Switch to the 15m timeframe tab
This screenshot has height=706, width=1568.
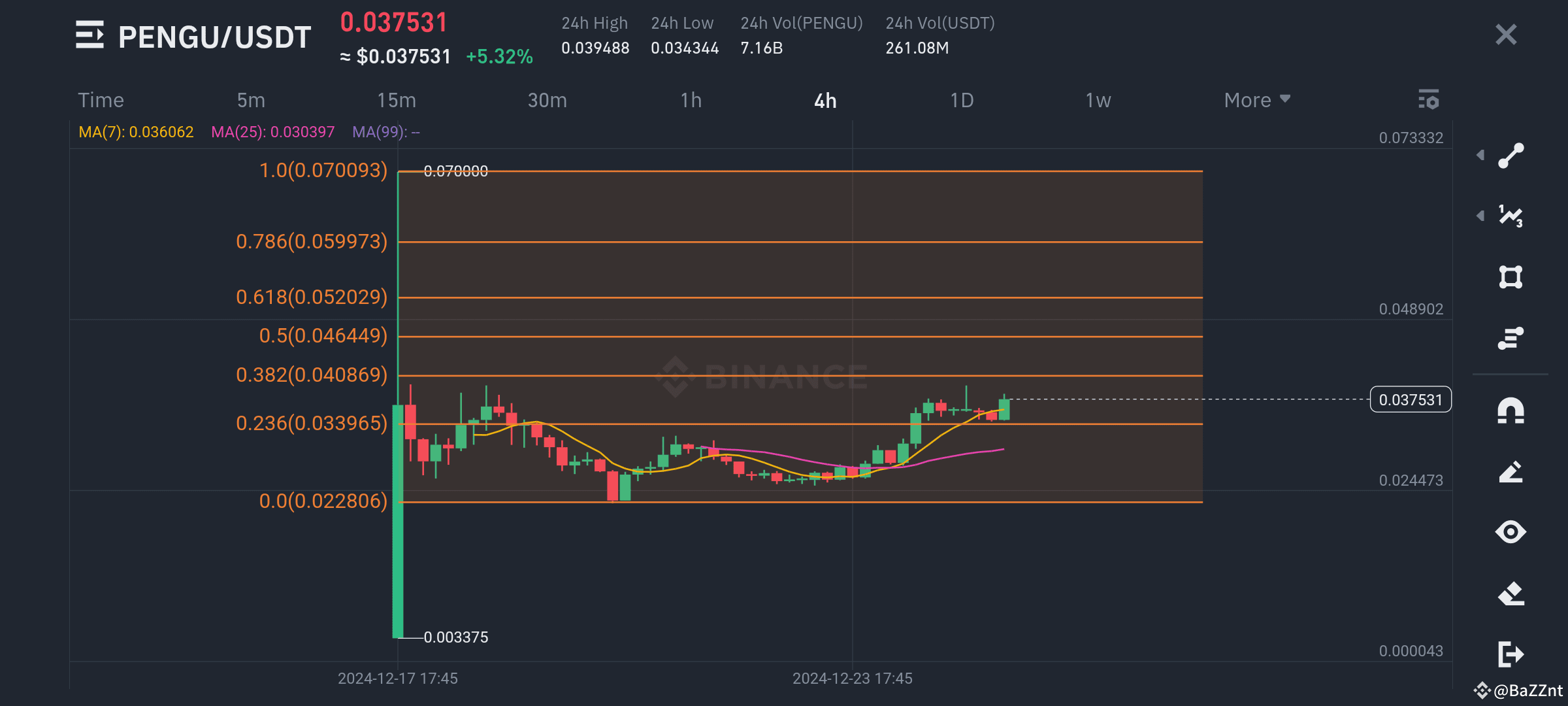(397, 99)
